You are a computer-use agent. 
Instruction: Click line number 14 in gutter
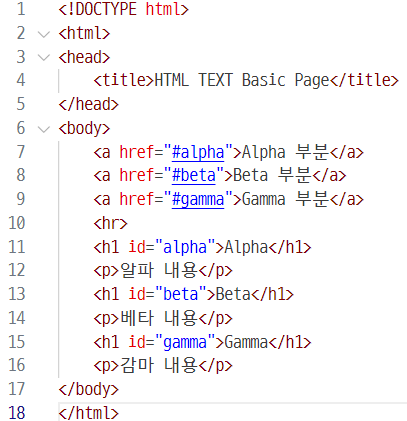[17, 318]
